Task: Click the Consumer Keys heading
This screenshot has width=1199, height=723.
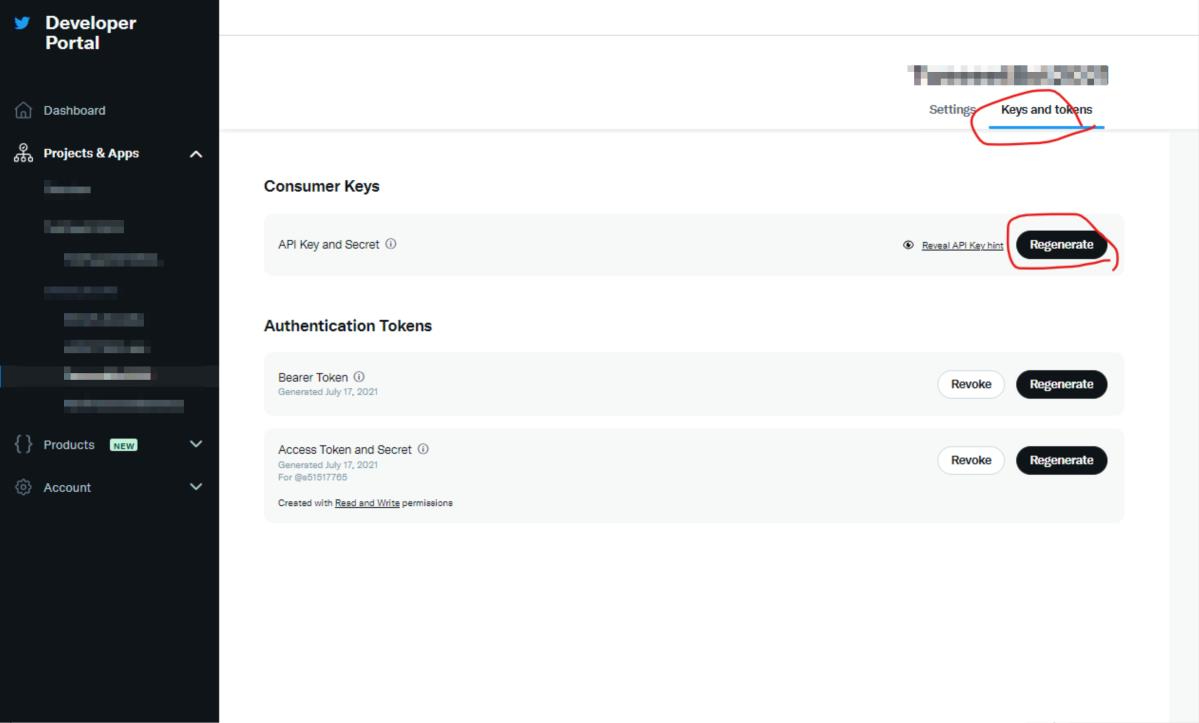Action: tap(321, 186)
